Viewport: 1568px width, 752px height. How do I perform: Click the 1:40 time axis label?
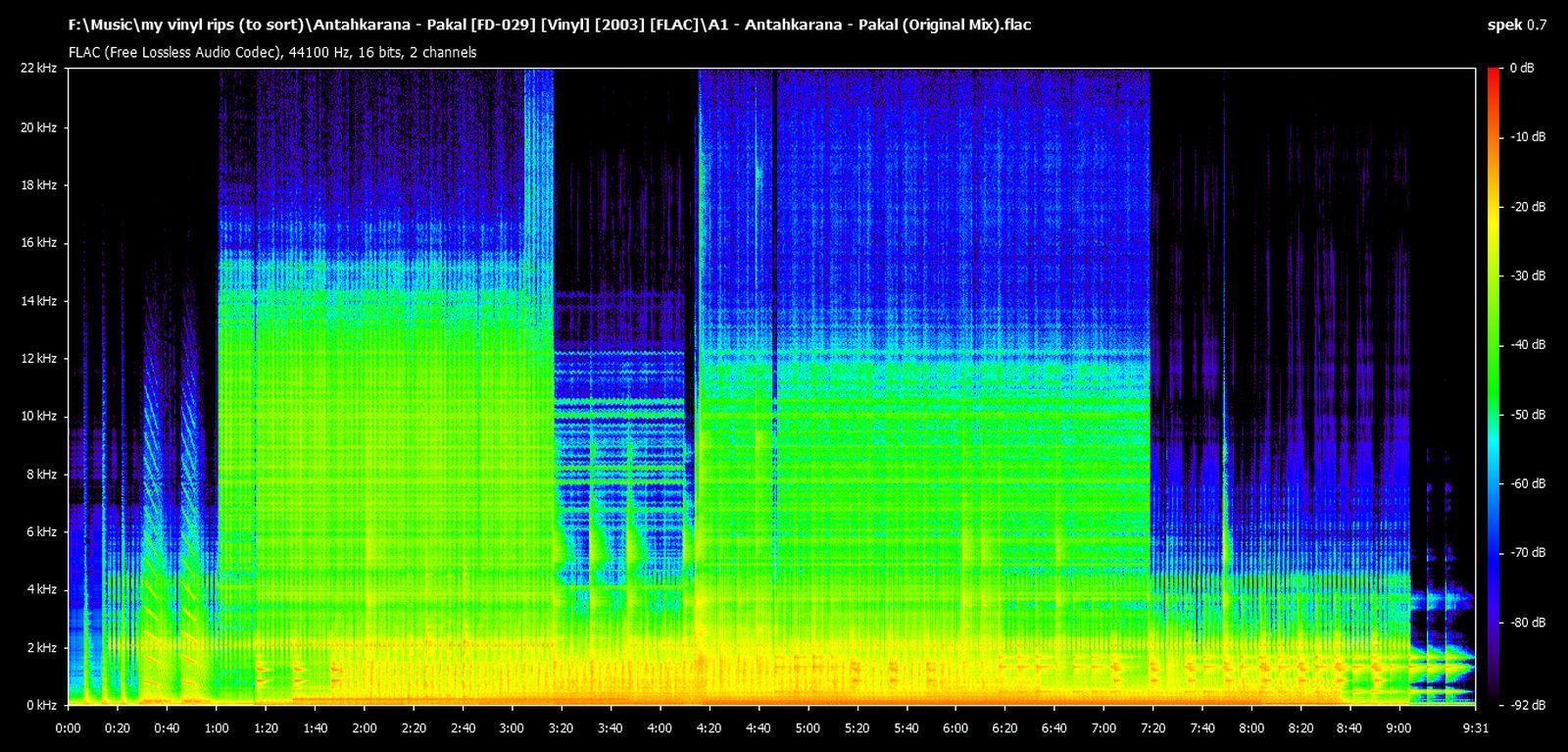(x=315, y=728)
